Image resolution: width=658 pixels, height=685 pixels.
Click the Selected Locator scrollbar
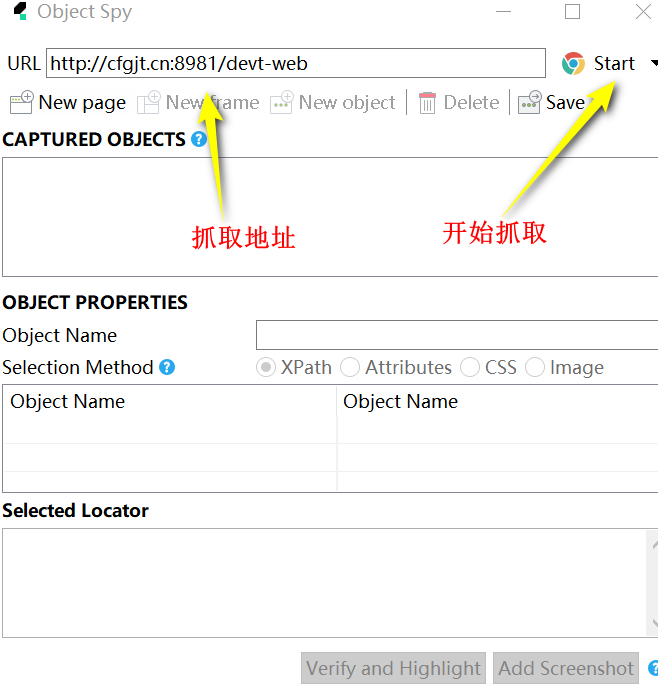652,583
